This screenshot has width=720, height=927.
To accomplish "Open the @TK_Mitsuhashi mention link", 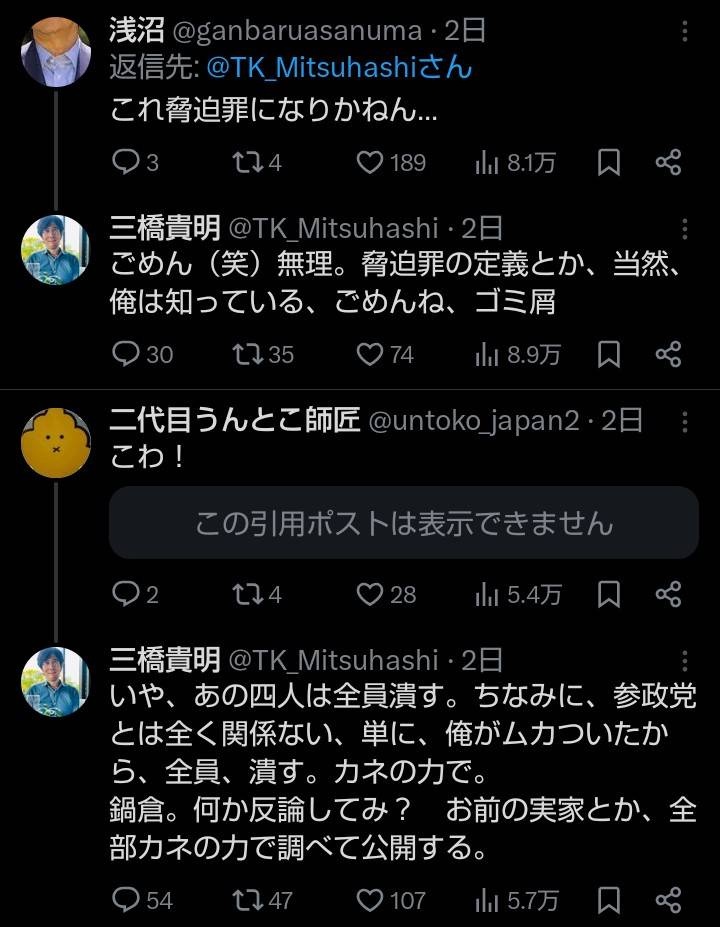I will [340, 68].
